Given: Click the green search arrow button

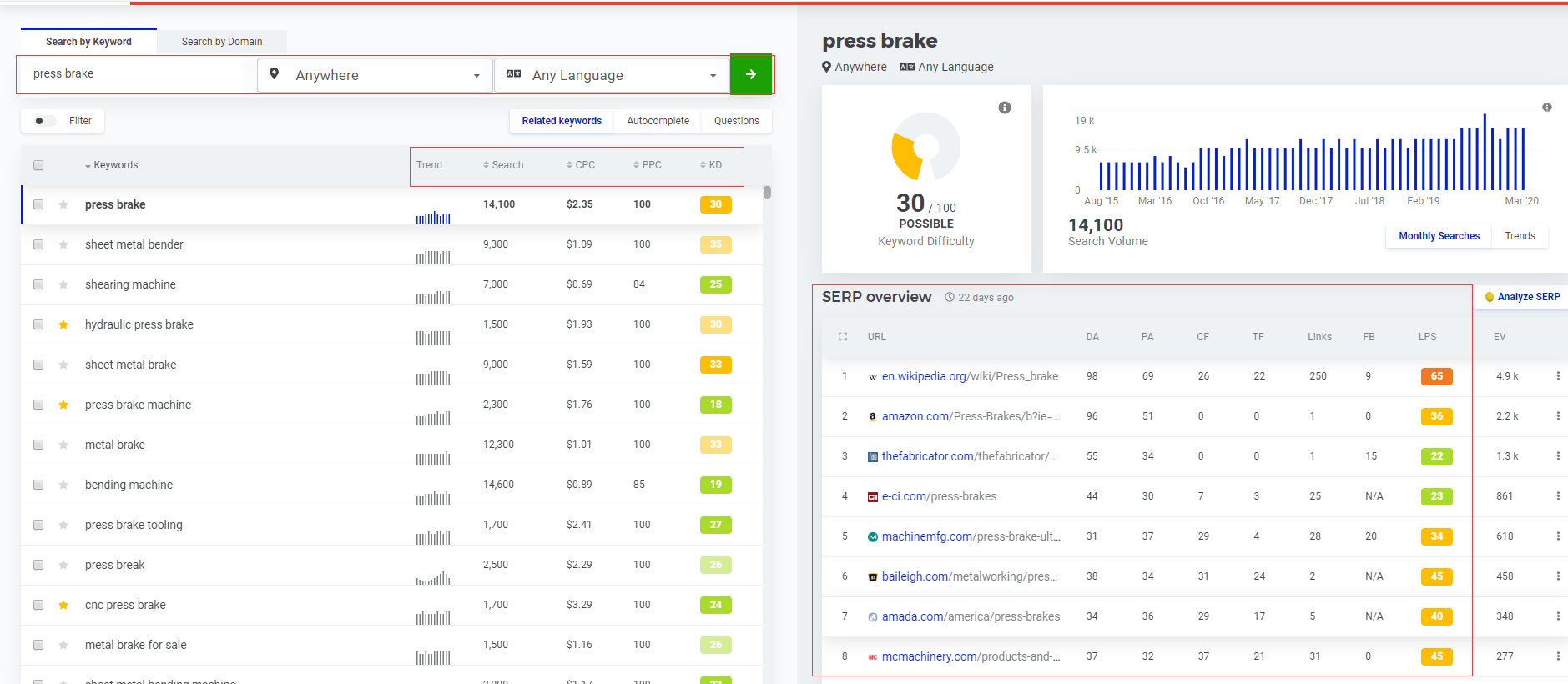Looking at the screenshot, I should 751,74.
